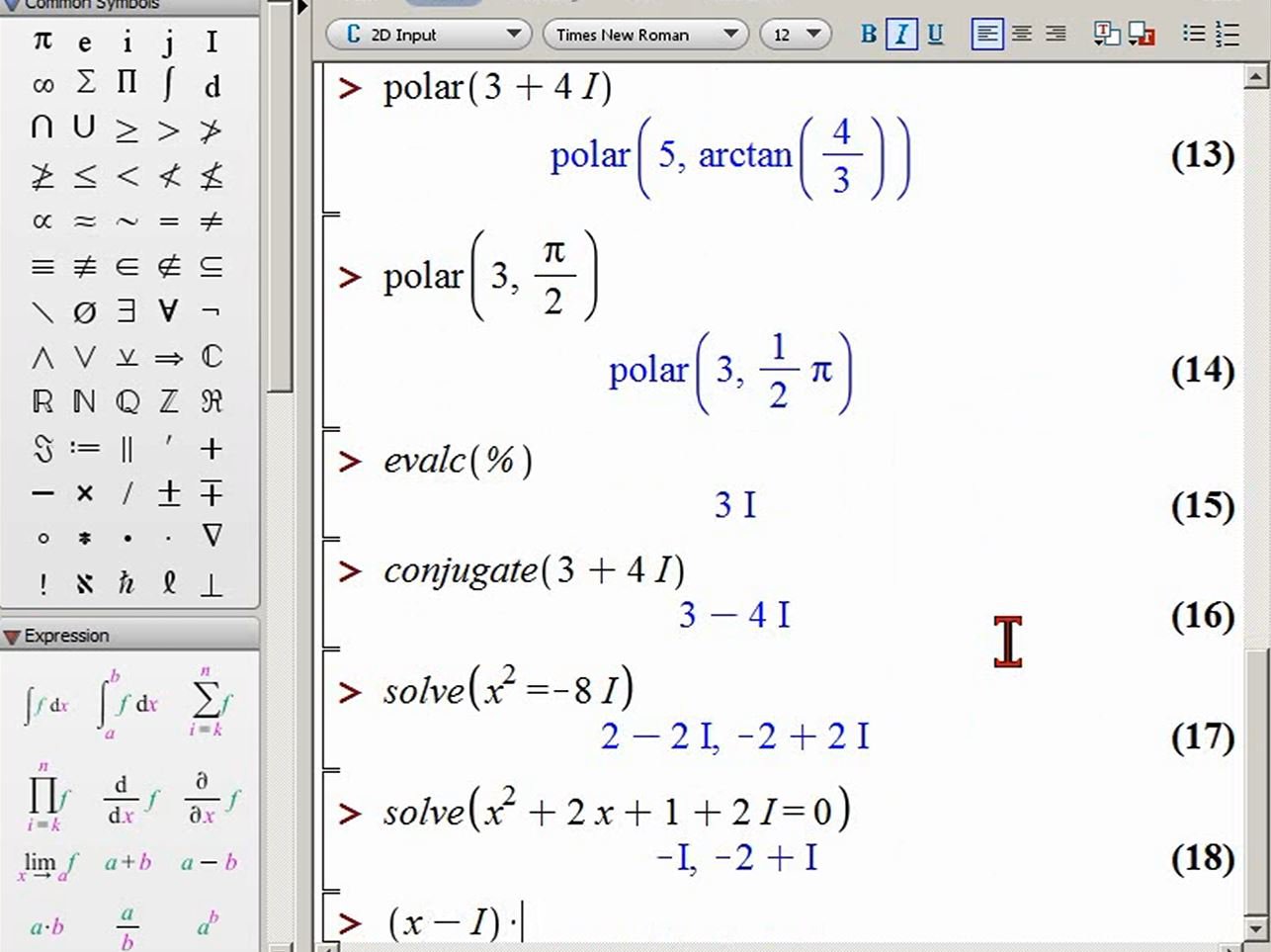This screenshot has height=952, width=1271.
Task: Toggle italic formatting
Action: (901, 35)
